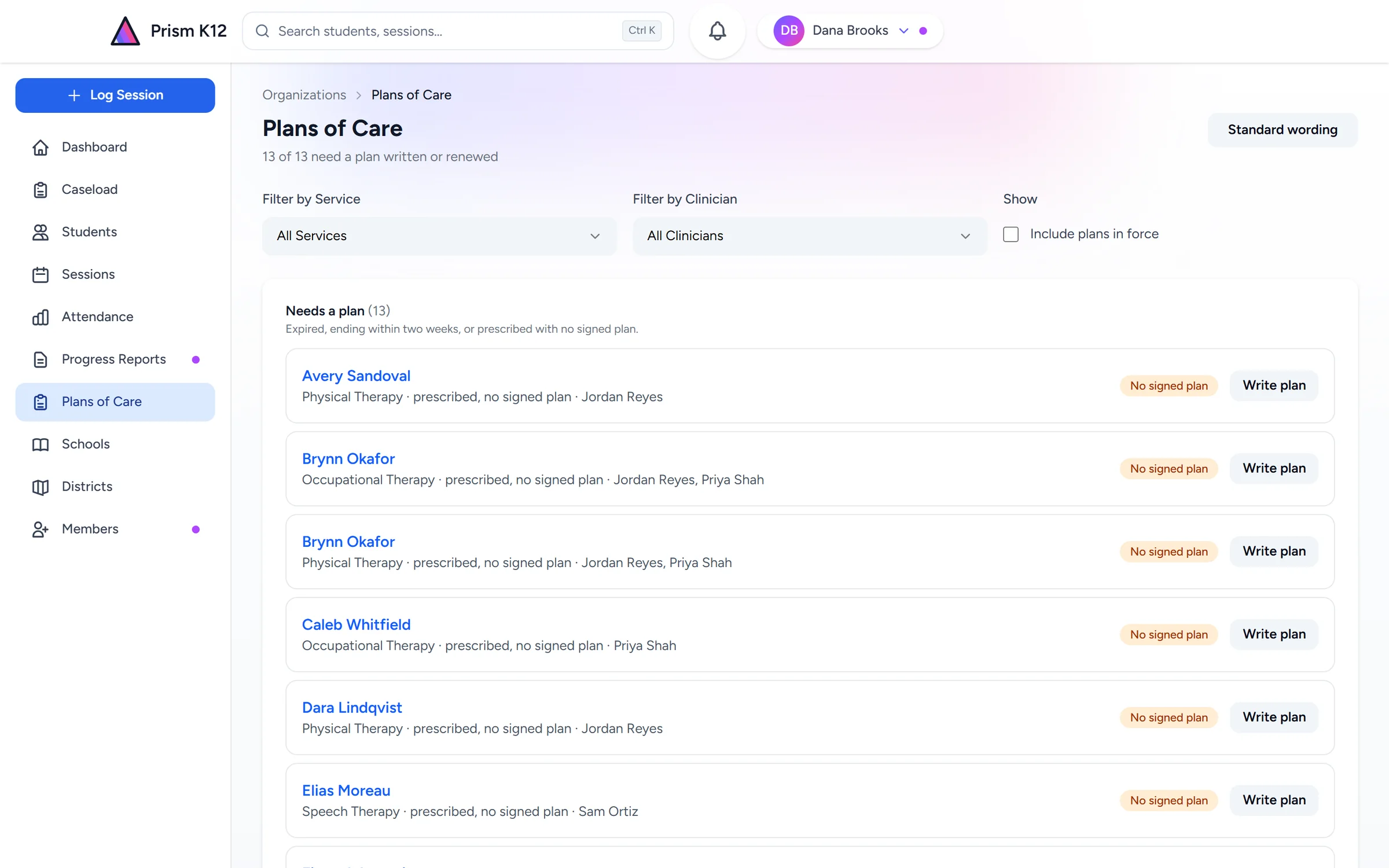Image resolution: width=1389 pixels, height=868 pixels.
Task: Open Caleb Whitfield's student link
Action: 356,624
